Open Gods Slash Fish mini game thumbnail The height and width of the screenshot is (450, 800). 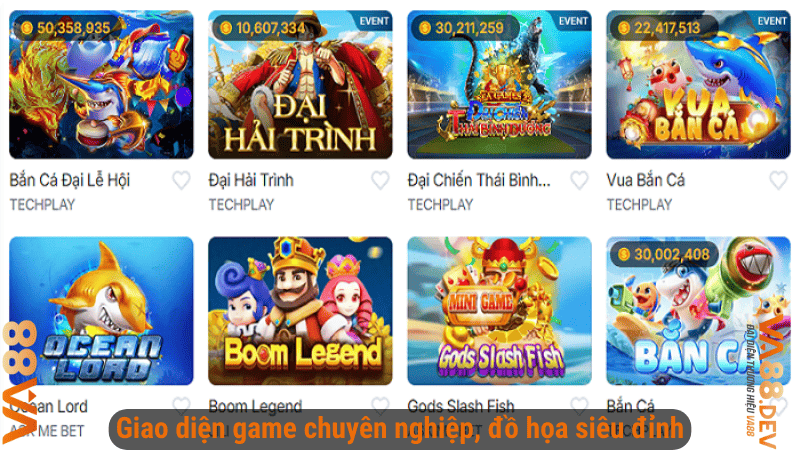pos(499,311)
